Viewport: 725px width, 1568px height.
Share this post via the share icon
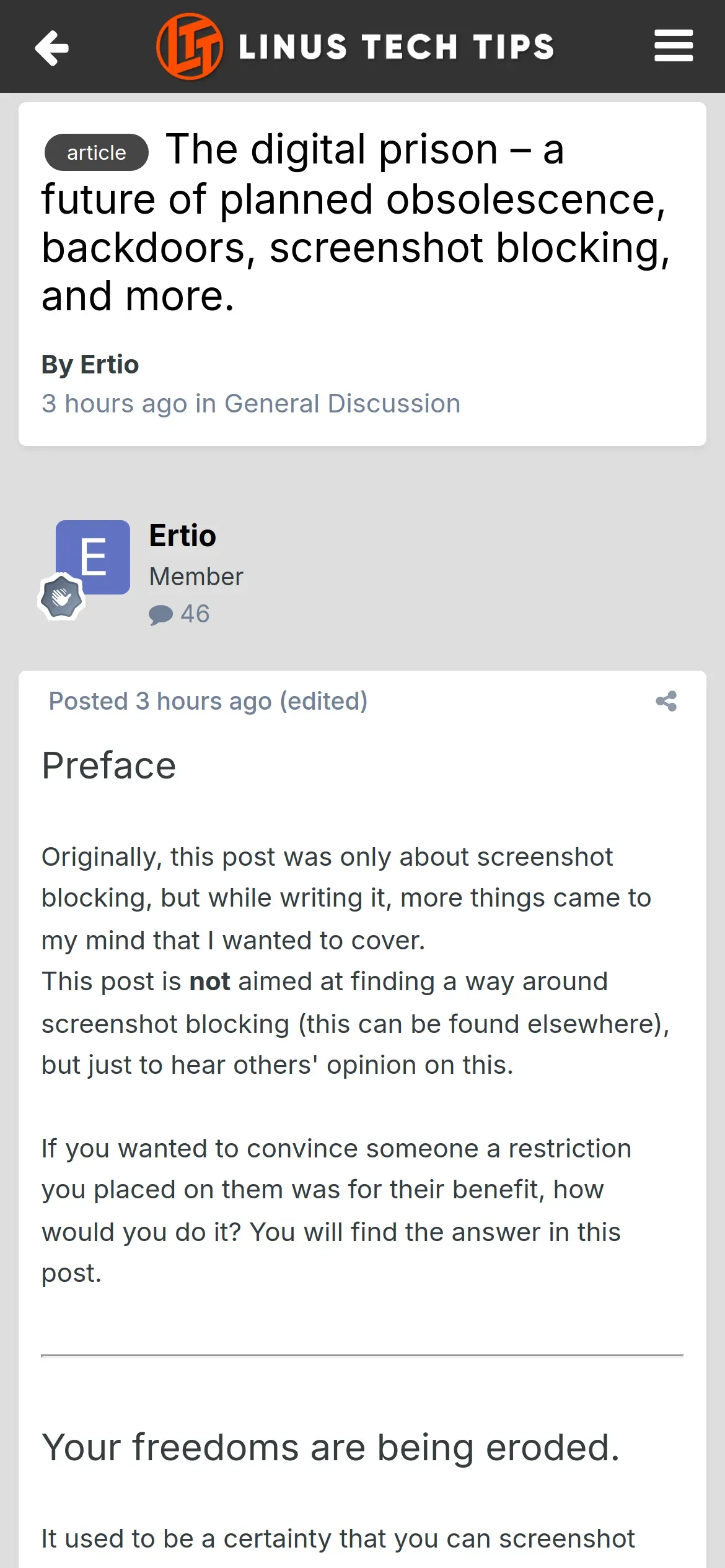pos(666,701)
